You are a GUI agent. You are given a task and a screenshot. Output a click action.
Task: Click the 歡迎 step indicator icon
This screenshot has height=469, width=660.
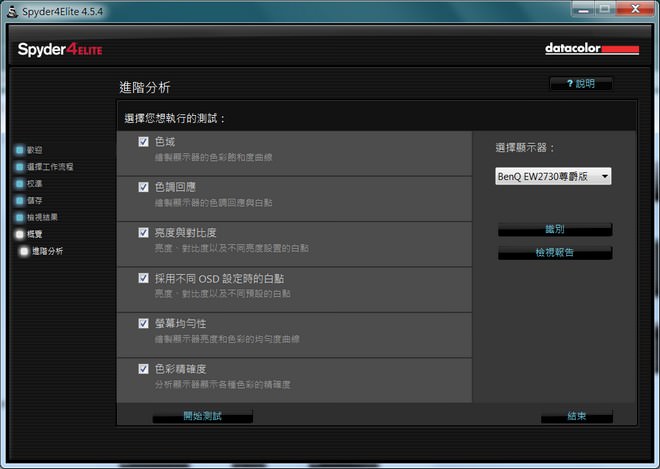19,150
